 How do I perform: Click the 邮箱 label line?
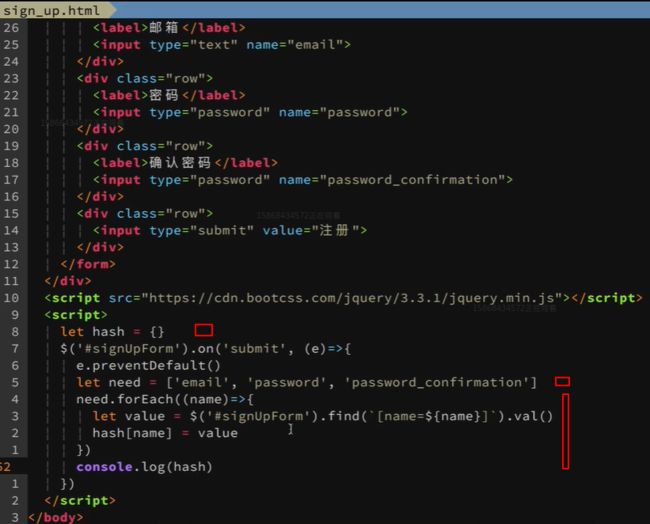pos(169,27)
